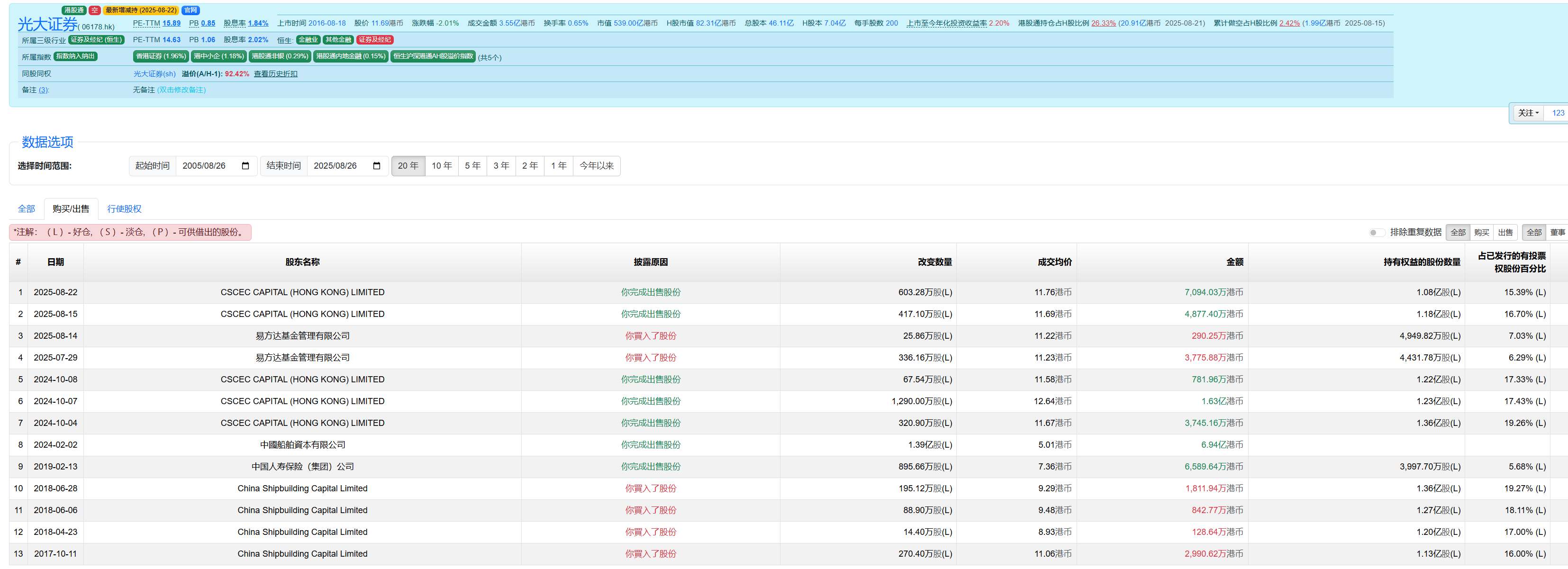Click the red 证券及经纪 Hang Seng tag
The height and width of the screenshot is (569, 1568).
click(x=375, y=40)
